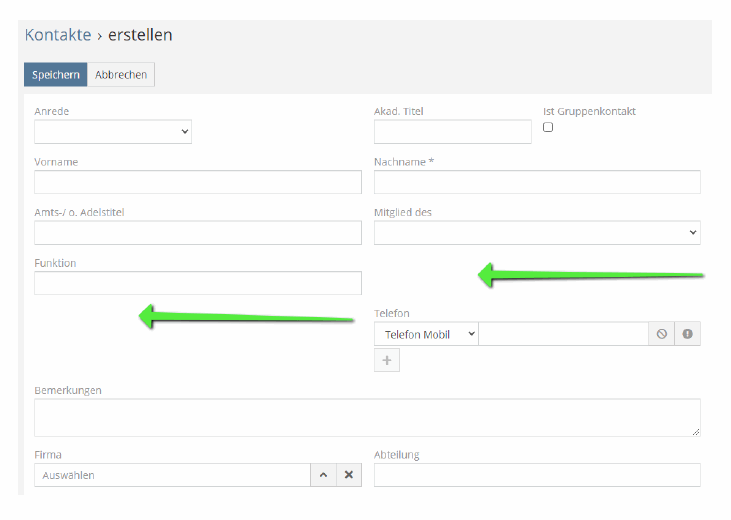Click the Amts-/ o. Adelstitel field
This screenshot has height=520, width=731.
click(x=198, y=233)
